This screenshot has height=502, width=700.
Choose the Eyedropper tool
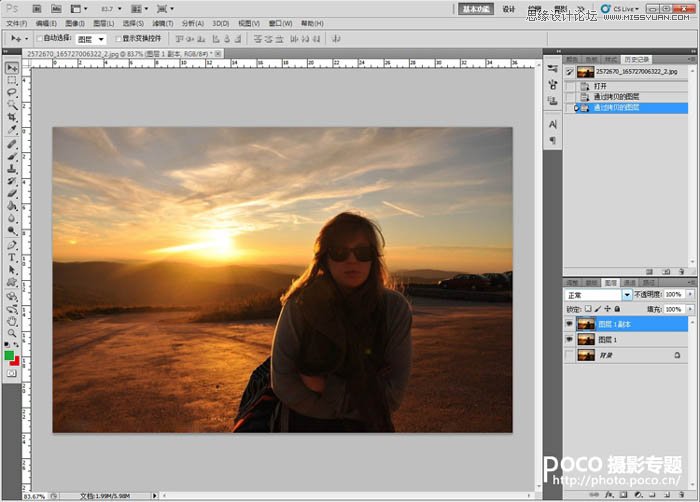point(12,130)
